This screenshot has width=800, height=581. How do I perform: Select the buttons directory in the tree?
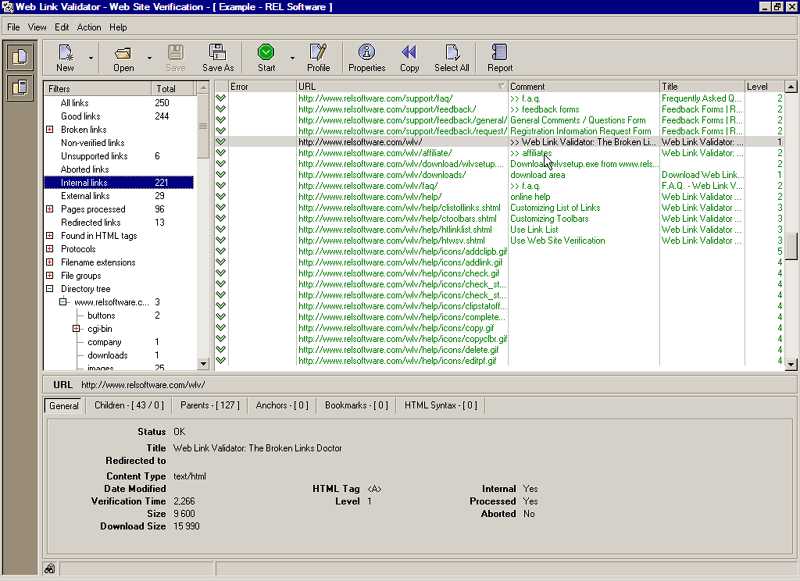click(101, 315)
